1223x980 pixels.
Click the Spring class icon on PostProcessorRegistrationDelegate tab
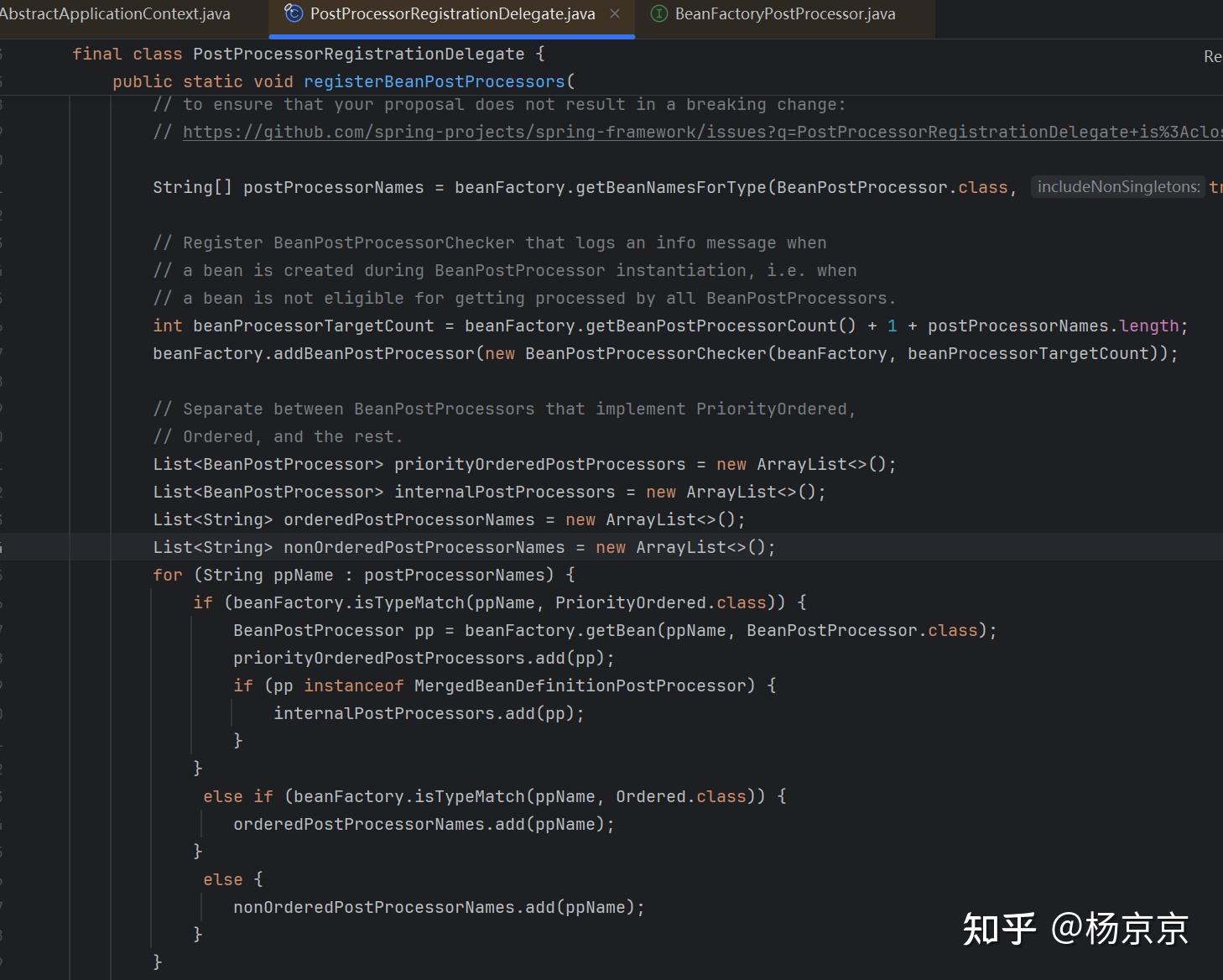click(x=292, y=13)
